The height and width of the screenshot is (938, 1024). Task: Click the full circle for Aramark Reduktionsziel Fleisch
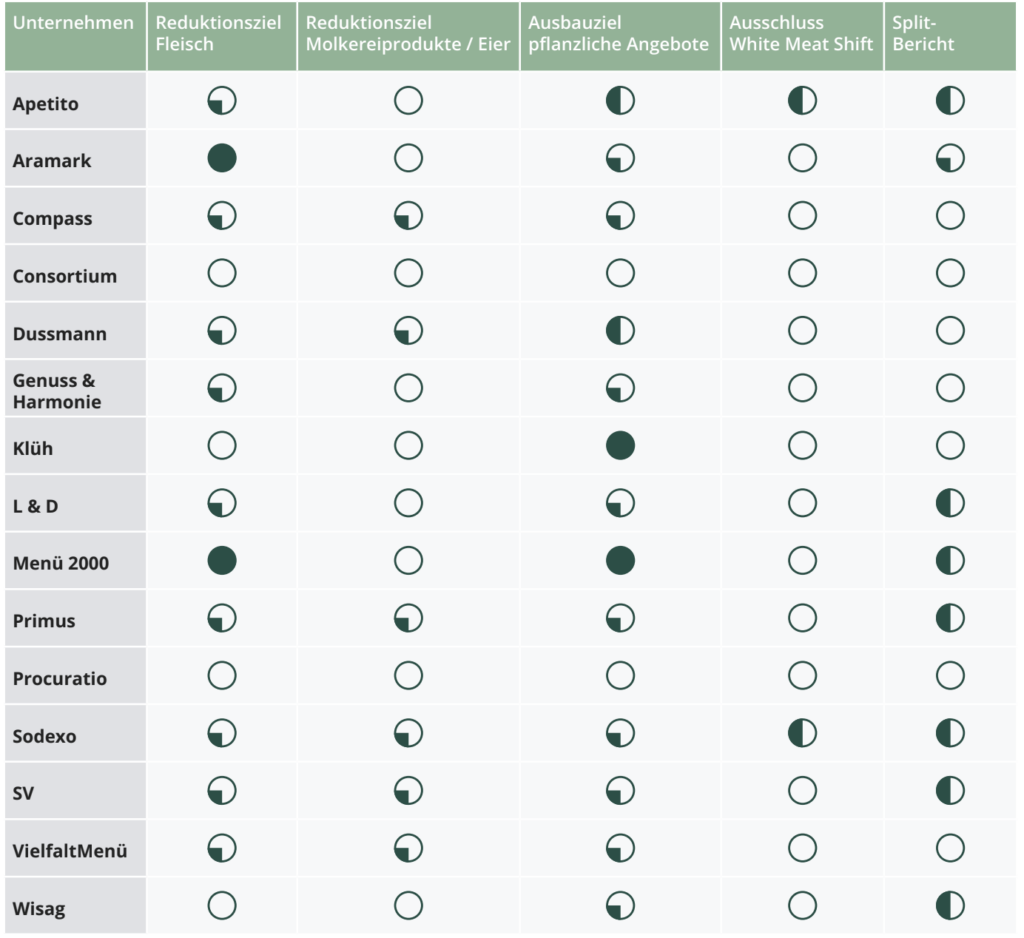222,158
